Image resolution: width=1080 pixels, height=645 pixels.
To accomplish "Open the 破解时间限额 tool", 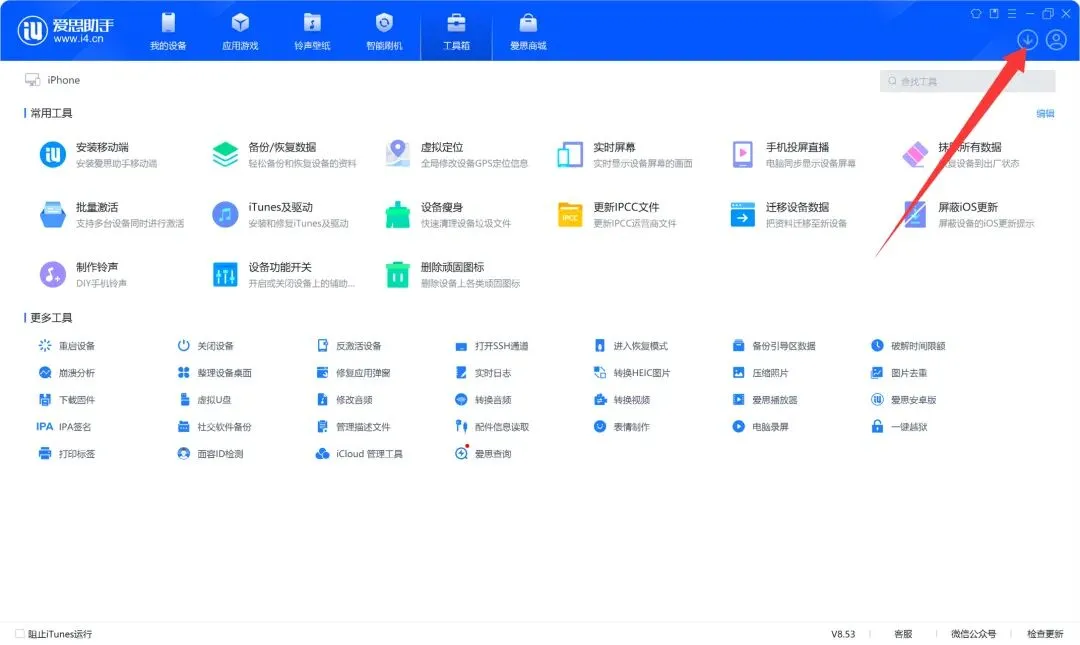I will tap(908, 346).
